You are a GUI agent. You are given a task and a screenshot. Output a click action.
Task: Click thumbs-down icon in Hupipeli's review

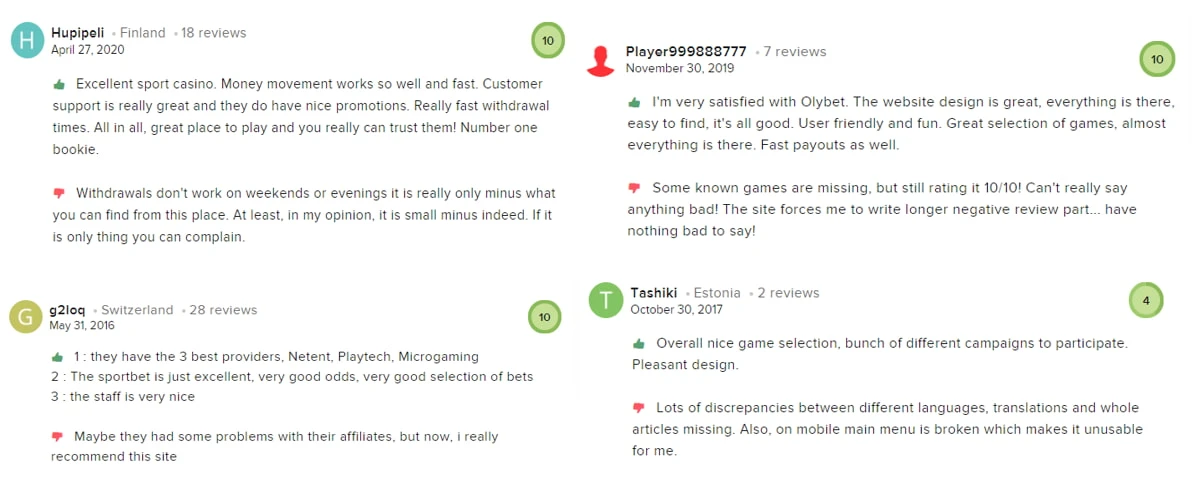(59, 193)
